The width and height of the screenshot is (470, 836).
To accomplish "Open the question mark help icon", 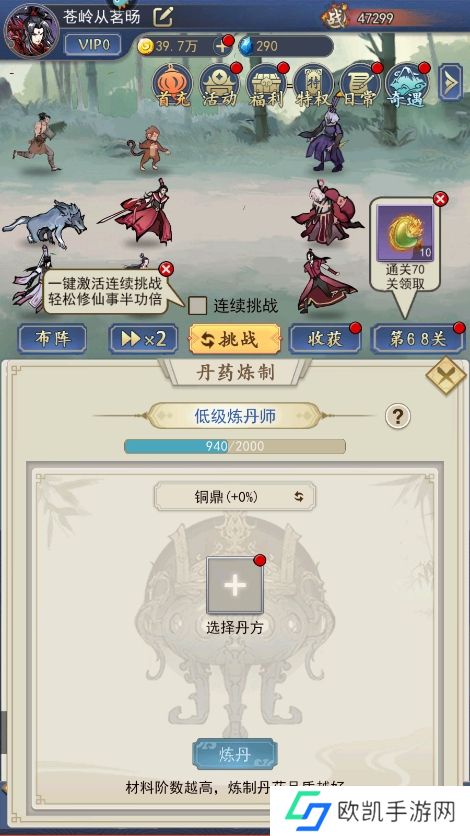I will pyautogui.click(x=398, y=416).
